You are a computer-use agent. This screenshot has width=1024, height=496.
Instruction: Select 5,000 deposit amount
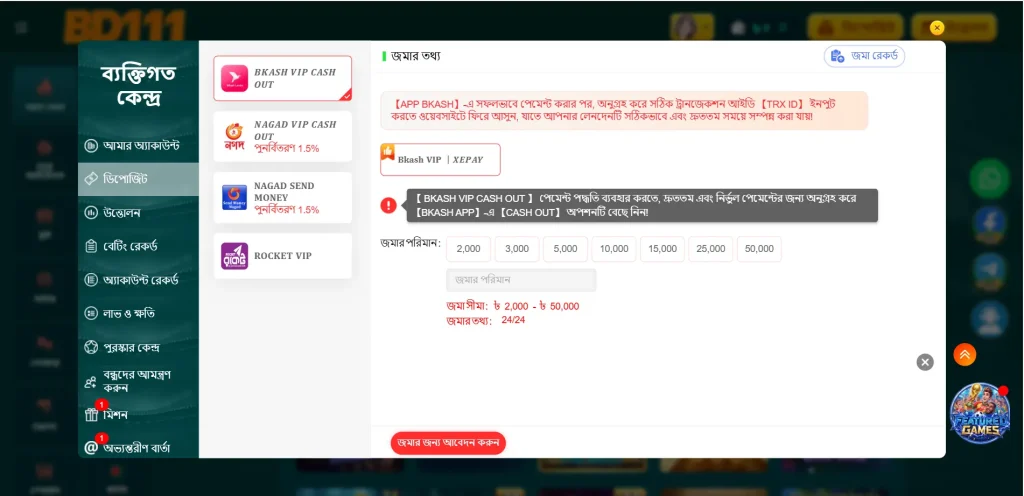(x=566, y=249)
